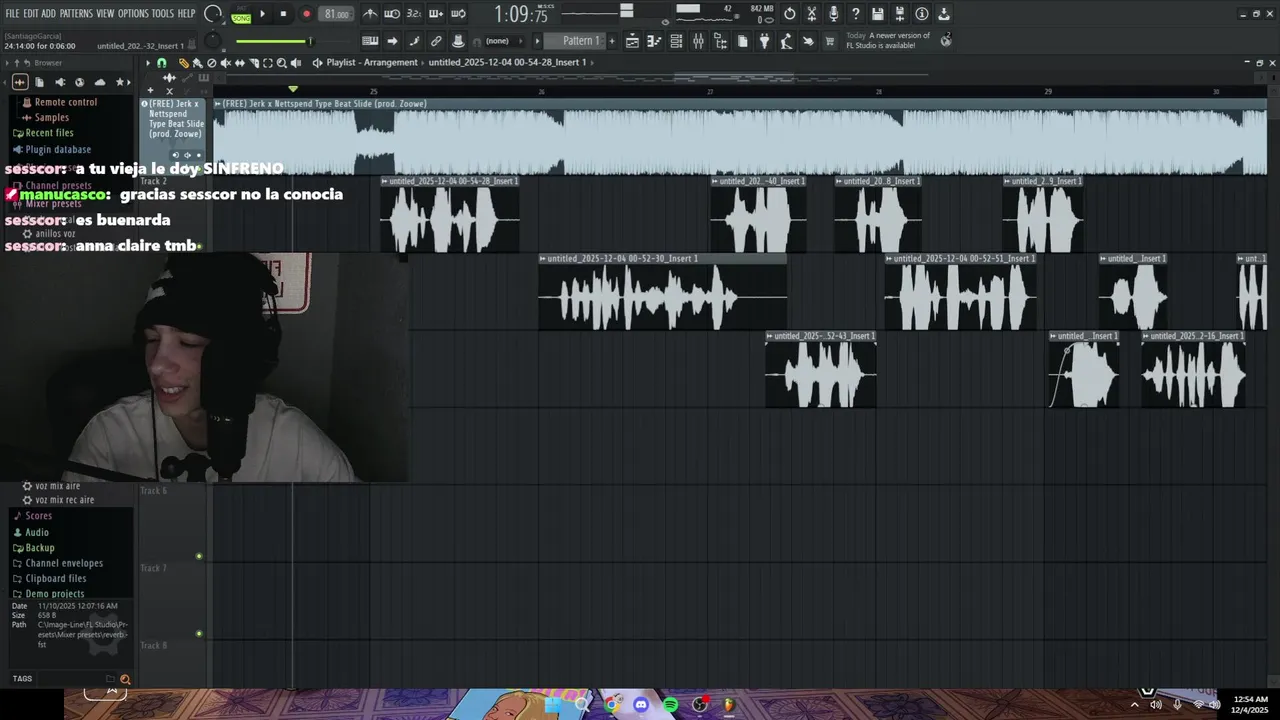Toggle the 3-2-1 countdown before recording

[414, 14]
